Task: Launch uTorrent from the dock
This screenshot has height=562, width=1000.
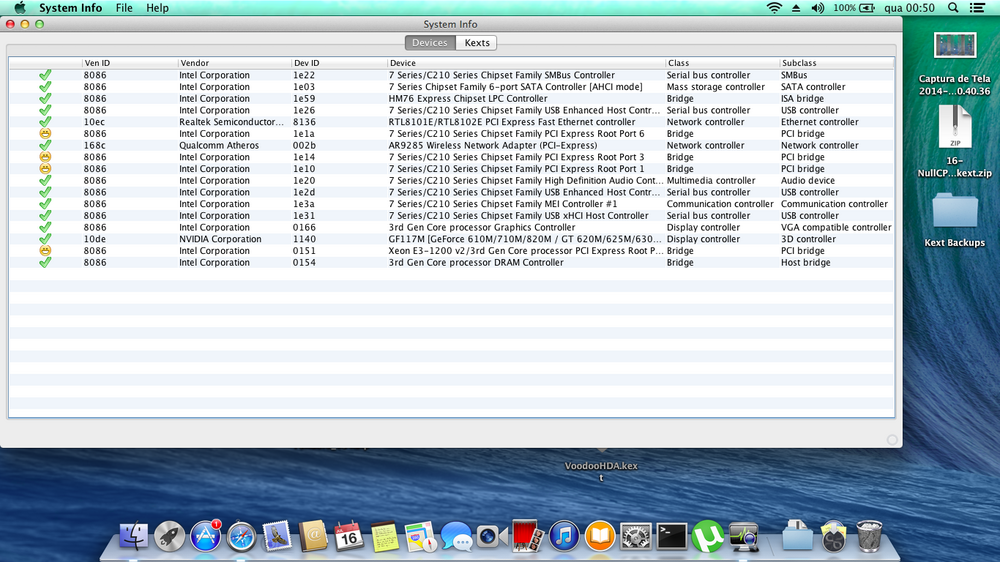Action: click(x=708, y=536)
